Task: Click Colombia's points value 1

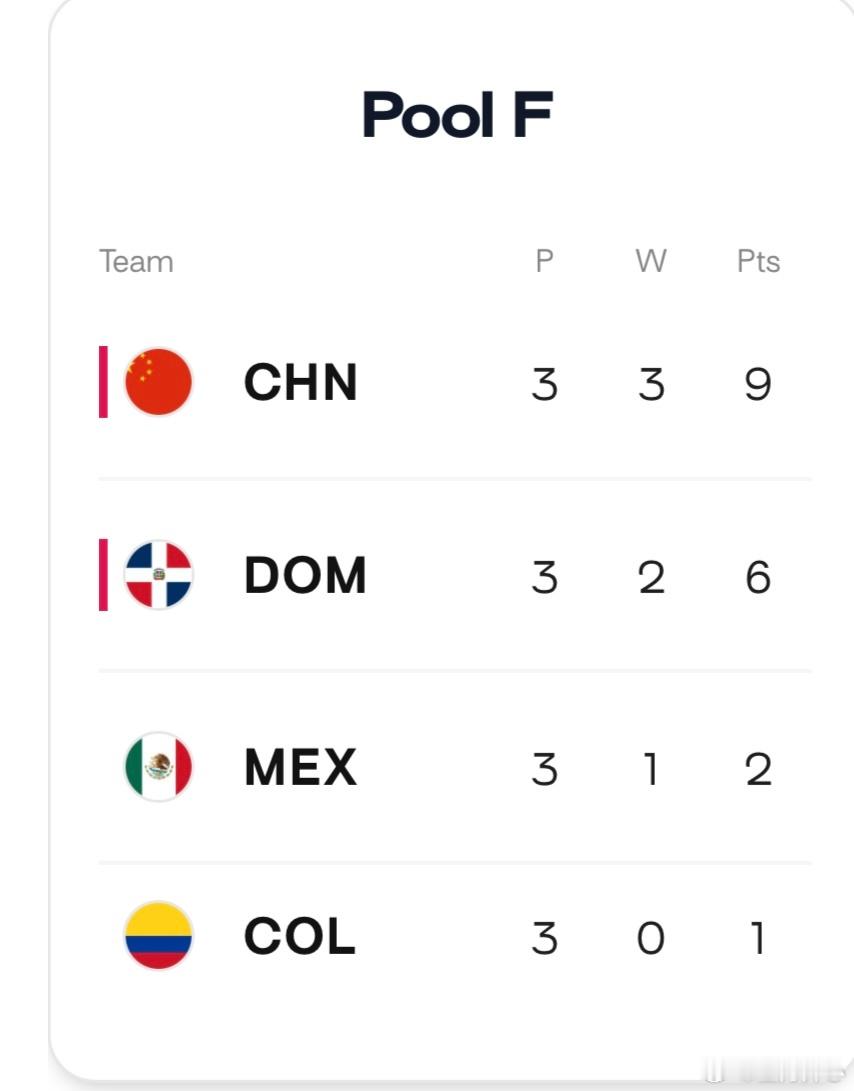Action: click(x=758, y=938)
